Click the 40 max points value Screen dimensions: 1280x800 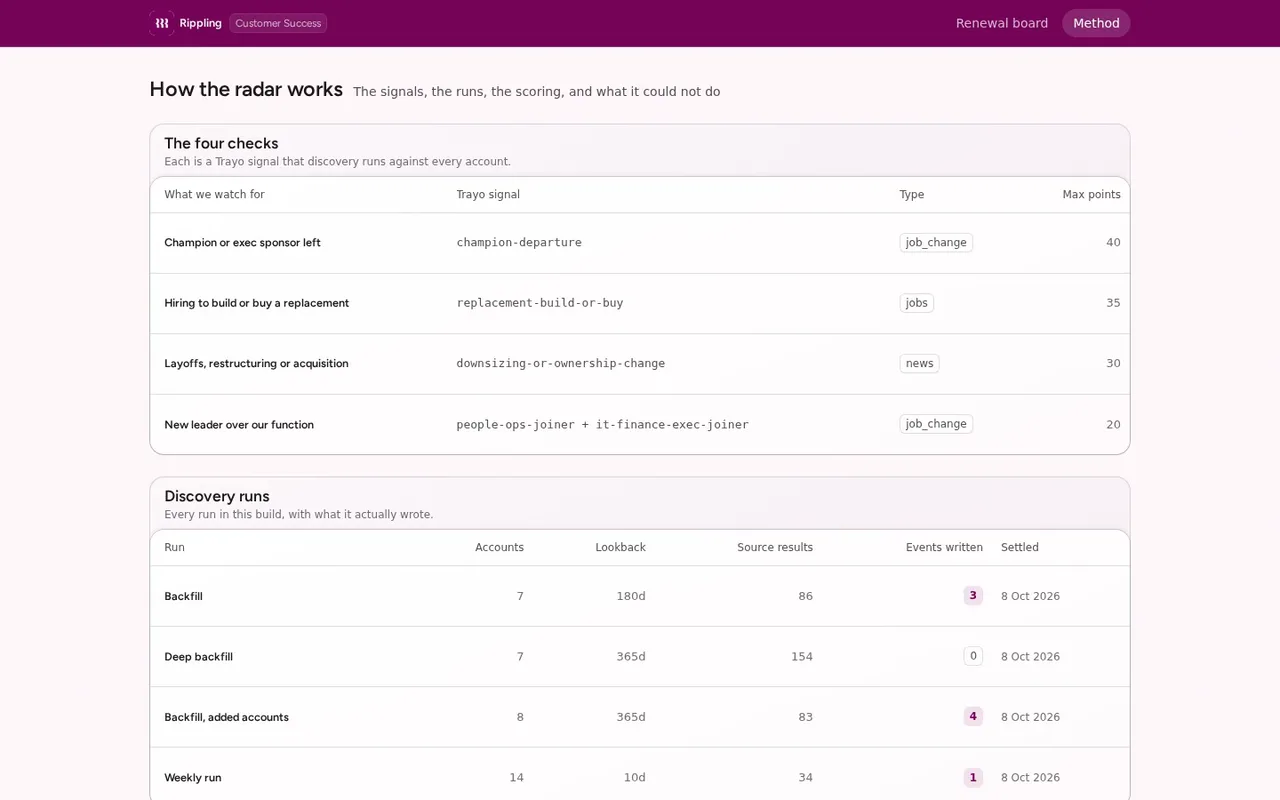(x=1113, y=243)
